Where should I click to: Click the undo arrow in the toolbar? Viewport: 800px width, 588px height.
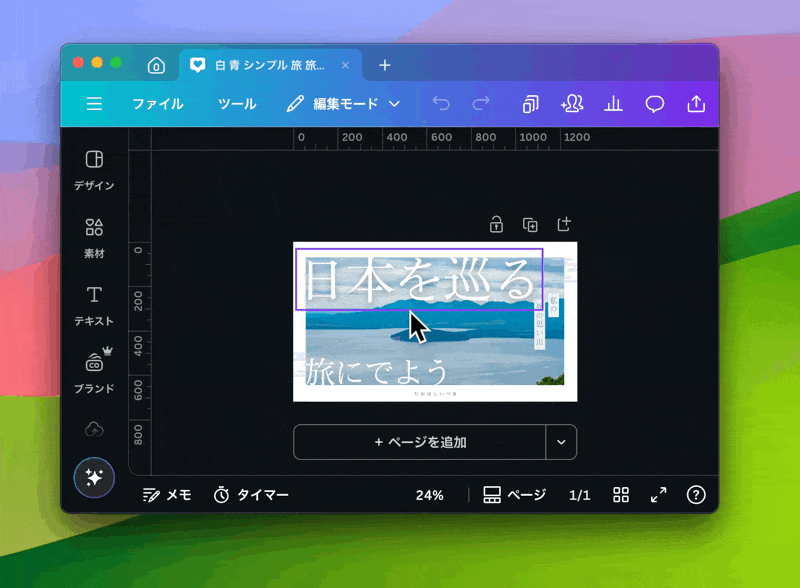pyautogui.click(x=441, y=104)
